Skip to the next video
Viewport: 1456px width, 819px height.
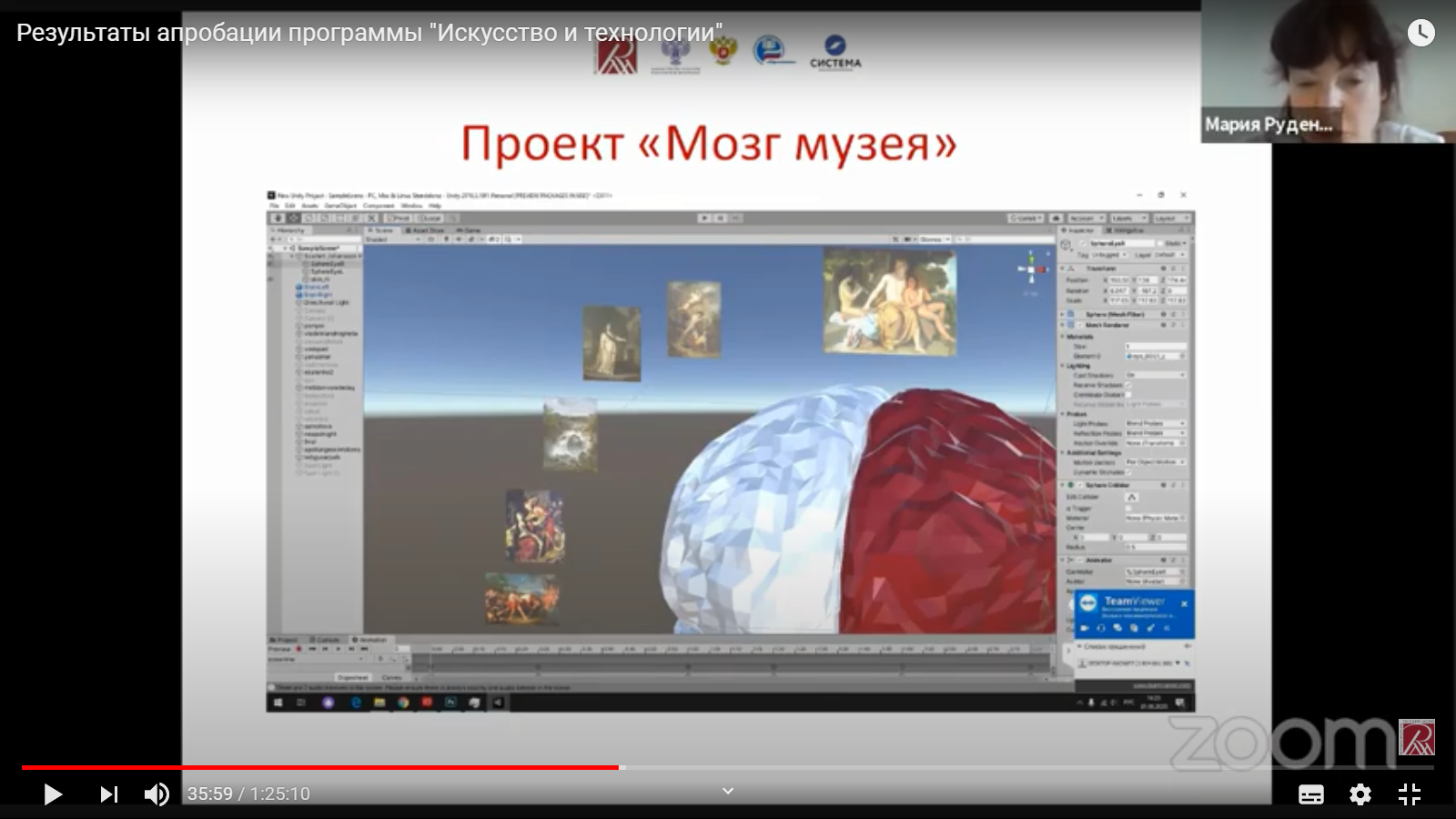108,794
